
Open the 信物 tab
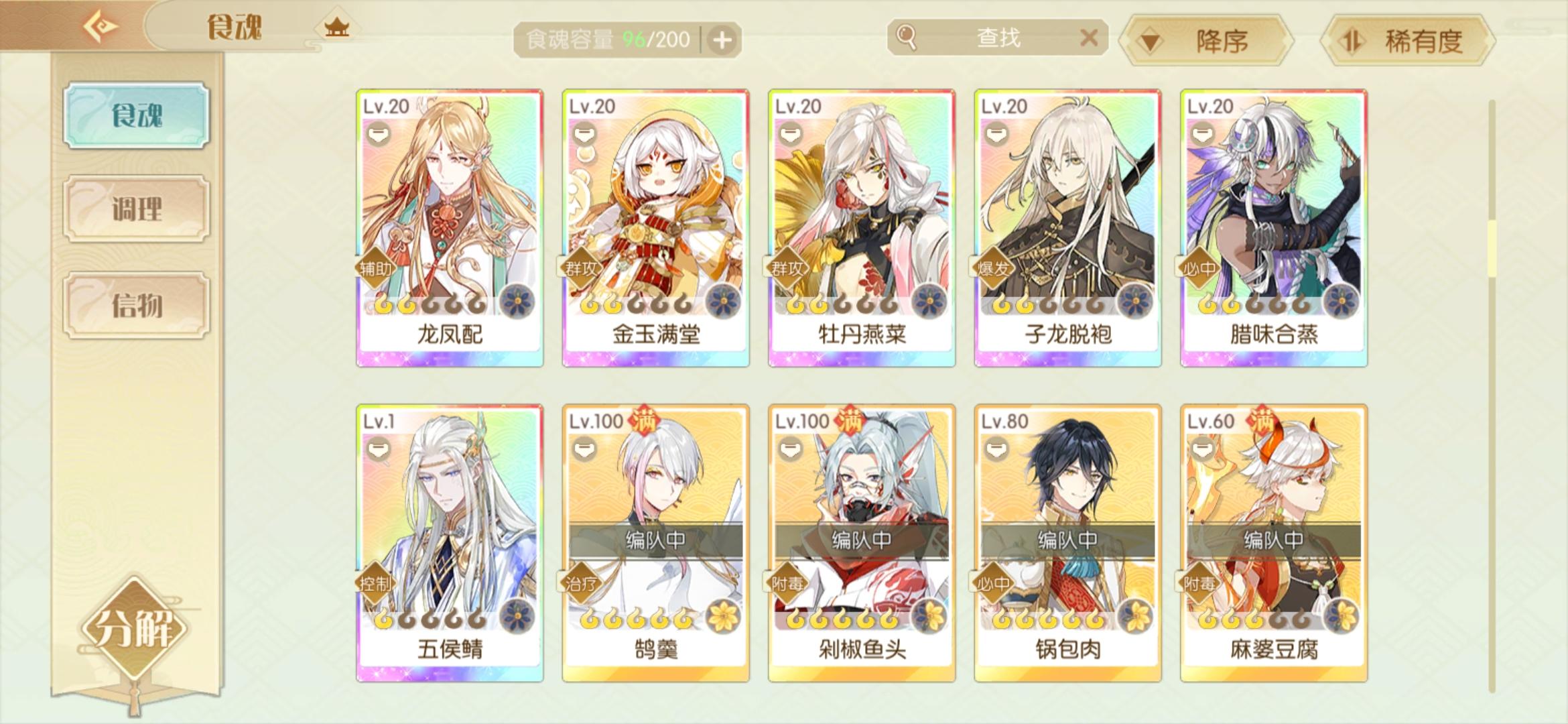(x=137, y=305)
